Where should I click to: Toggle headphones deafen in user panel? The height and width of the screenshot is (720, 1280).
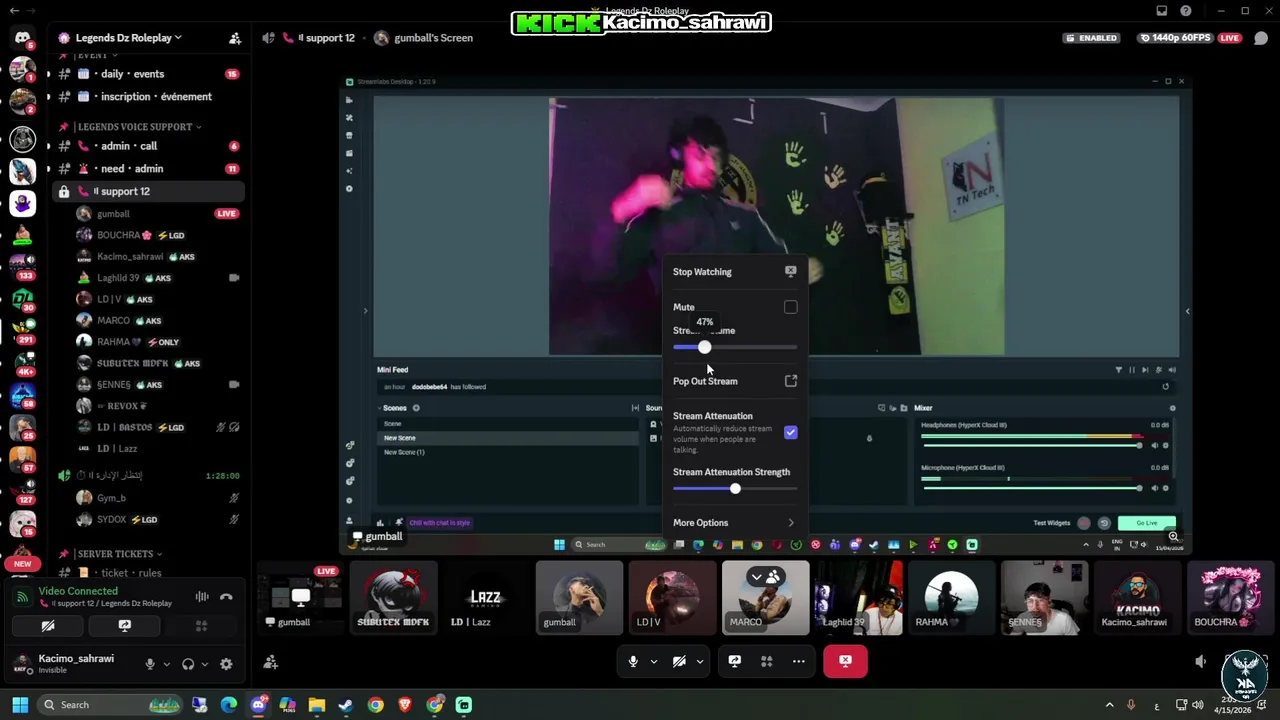[188, 664]
